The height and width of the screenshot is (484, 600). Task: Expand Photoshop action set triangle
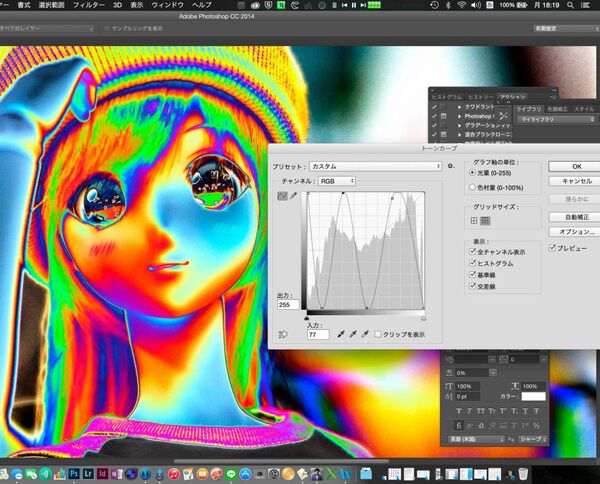pyautogui.click(x=460, y=116)
